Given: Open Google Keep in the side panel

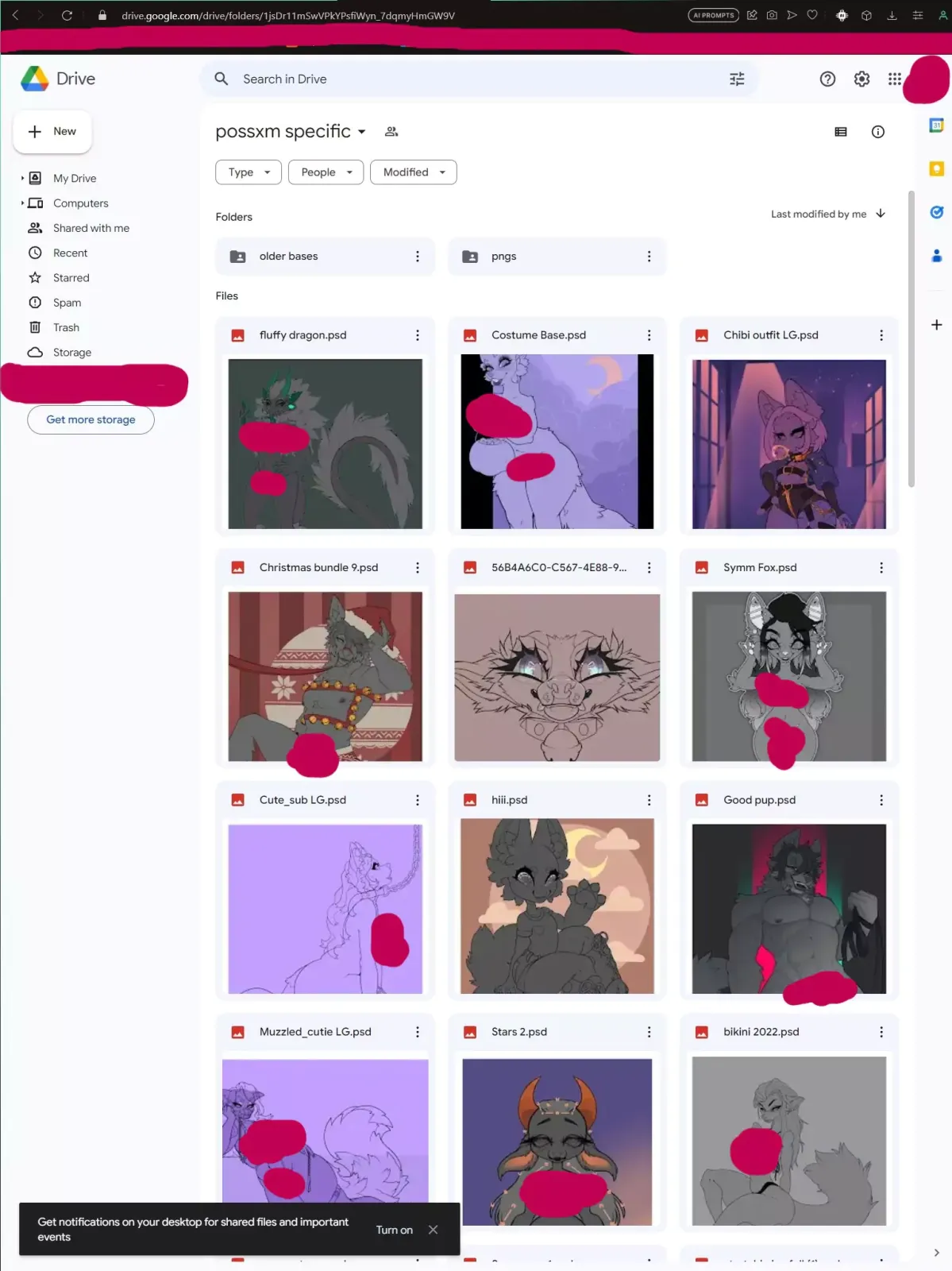Looking at the screenshot, I should coord(937,168).
